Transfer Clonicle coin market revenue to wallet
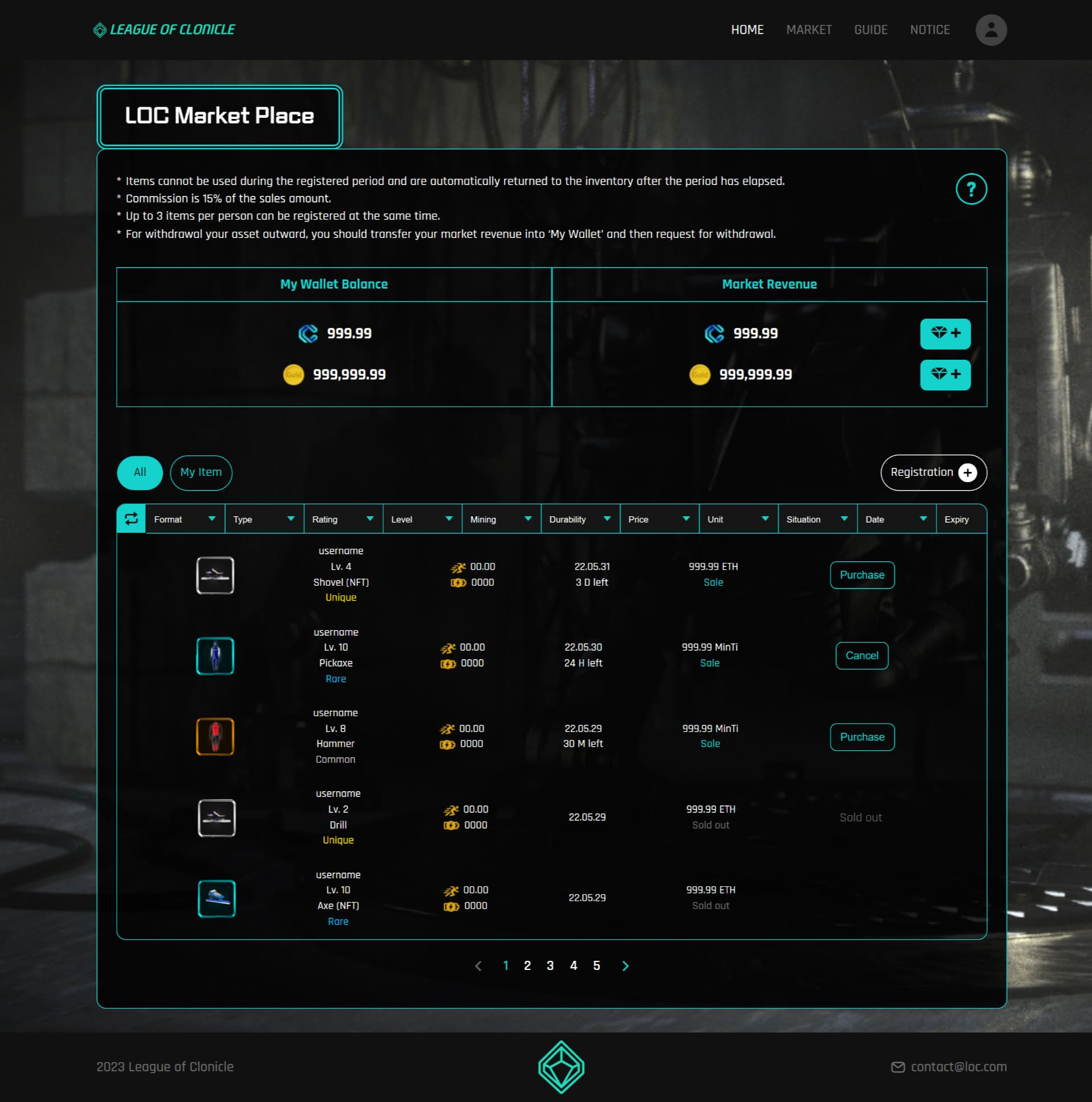Image resolution: width=1092 pixels, height=1102 pixels. tap(945, 334)
